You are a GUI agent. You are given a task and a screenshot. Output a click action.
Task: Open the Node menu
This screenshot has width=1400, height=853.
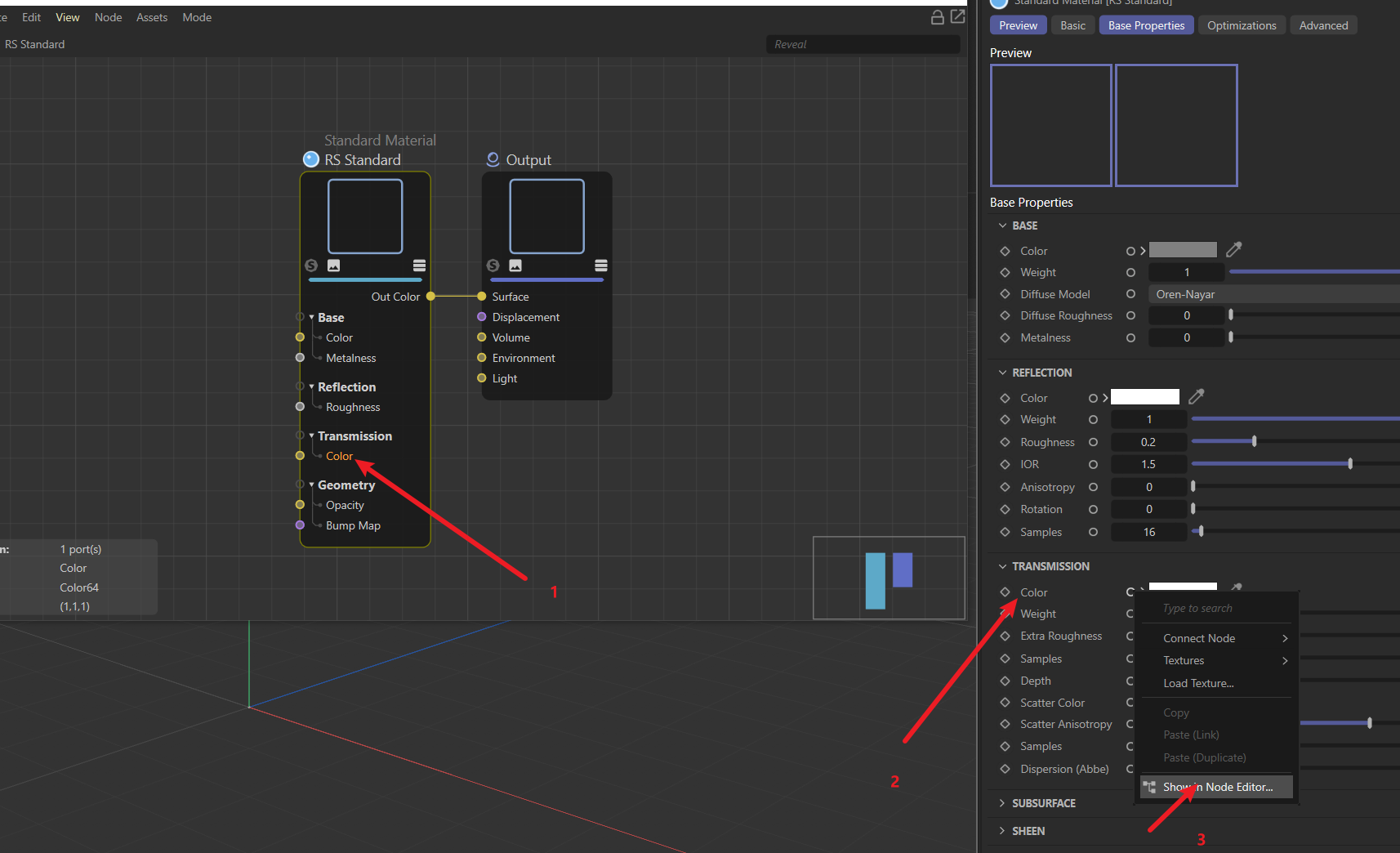point(108,17)
